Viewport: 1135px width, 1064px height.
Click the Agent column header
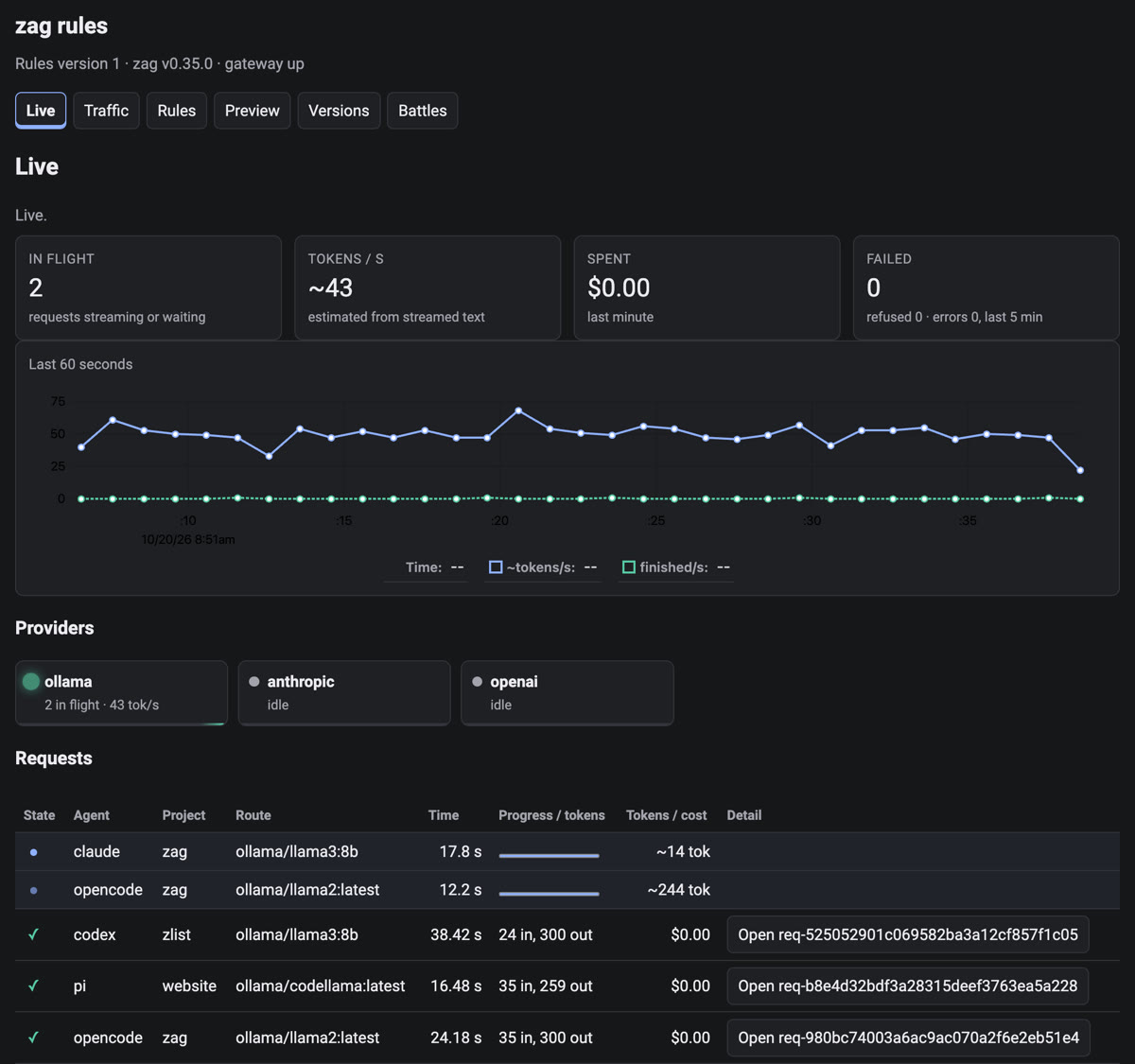point(92,815)
